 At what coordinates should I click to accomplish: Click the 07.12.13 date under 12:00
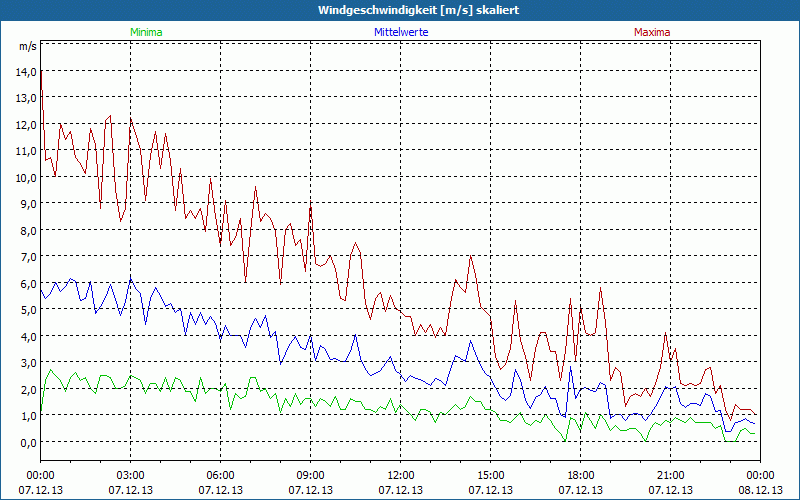[401, 490]
